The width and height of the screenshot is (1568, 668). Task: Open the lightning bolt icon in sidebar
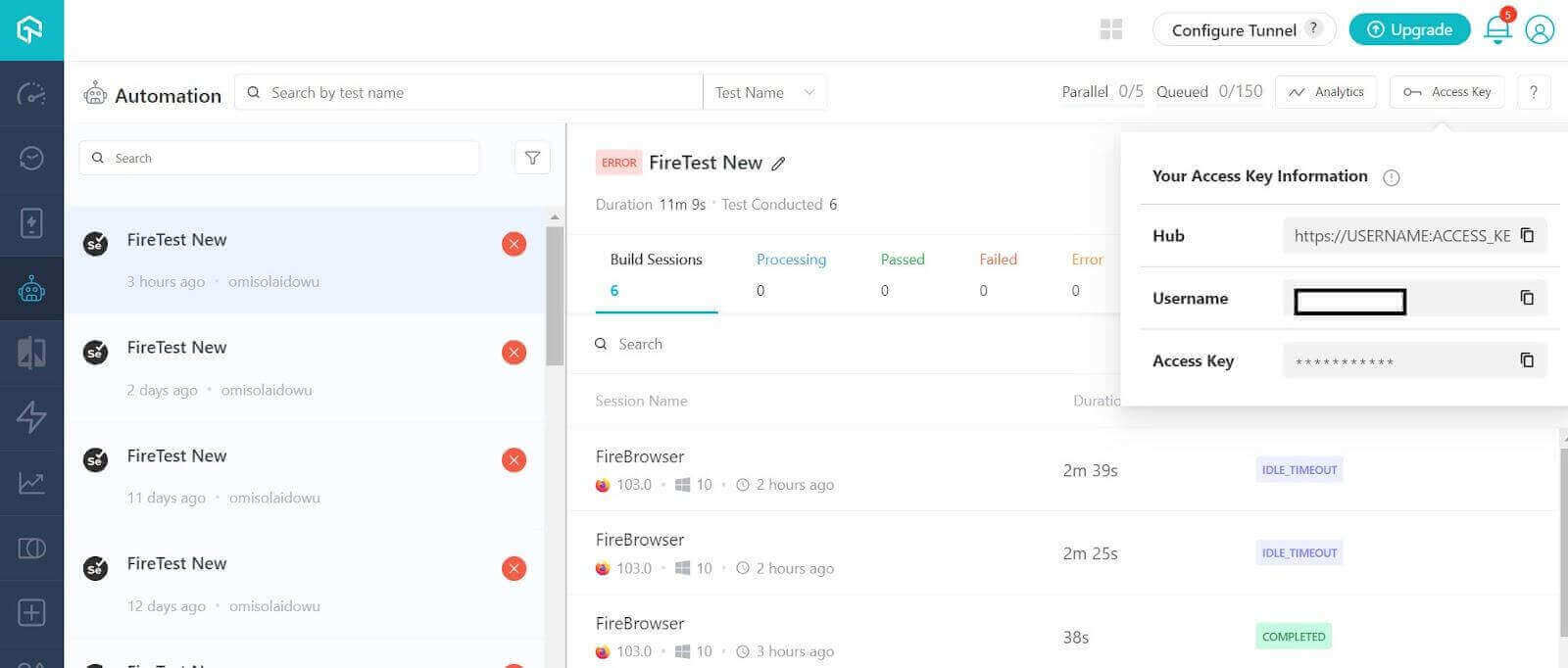31,417
